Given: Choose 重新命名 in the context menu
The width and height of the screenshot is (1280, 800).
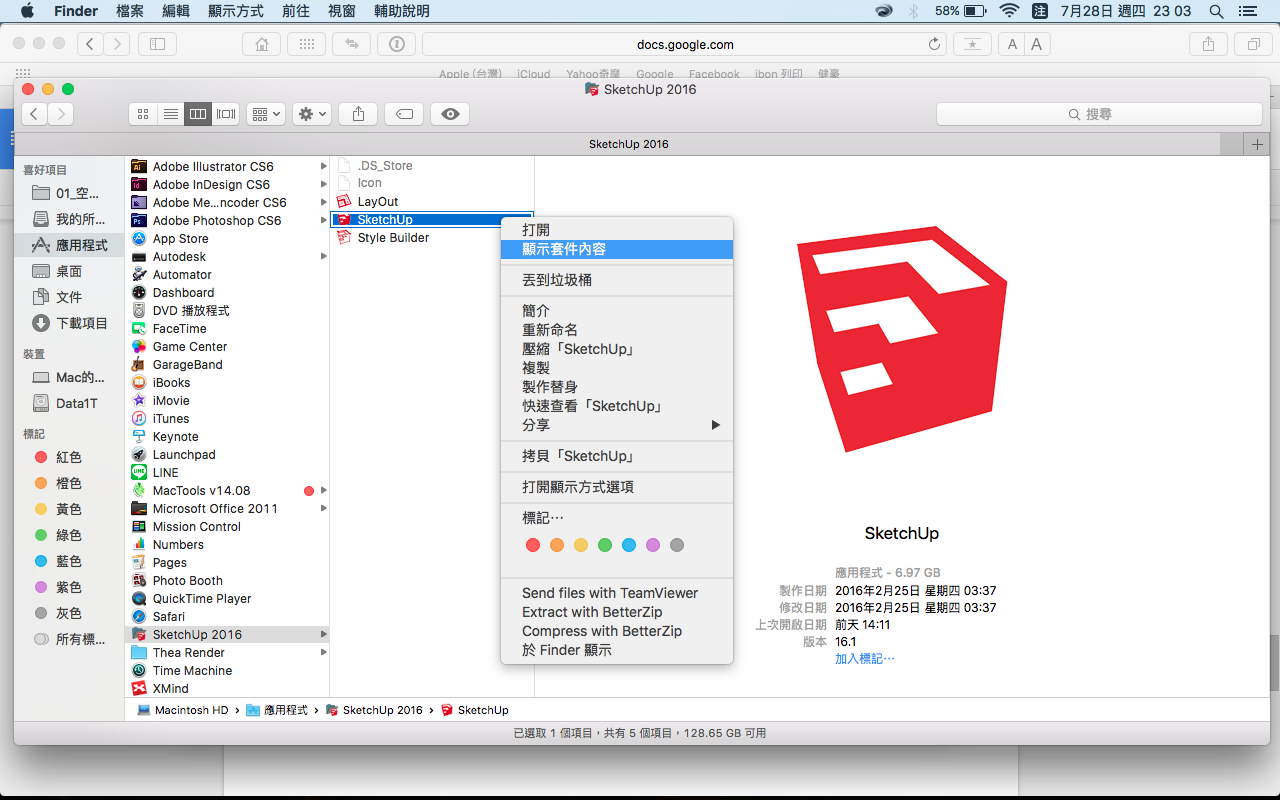Looking at the screenshot, I should (617, 330).
